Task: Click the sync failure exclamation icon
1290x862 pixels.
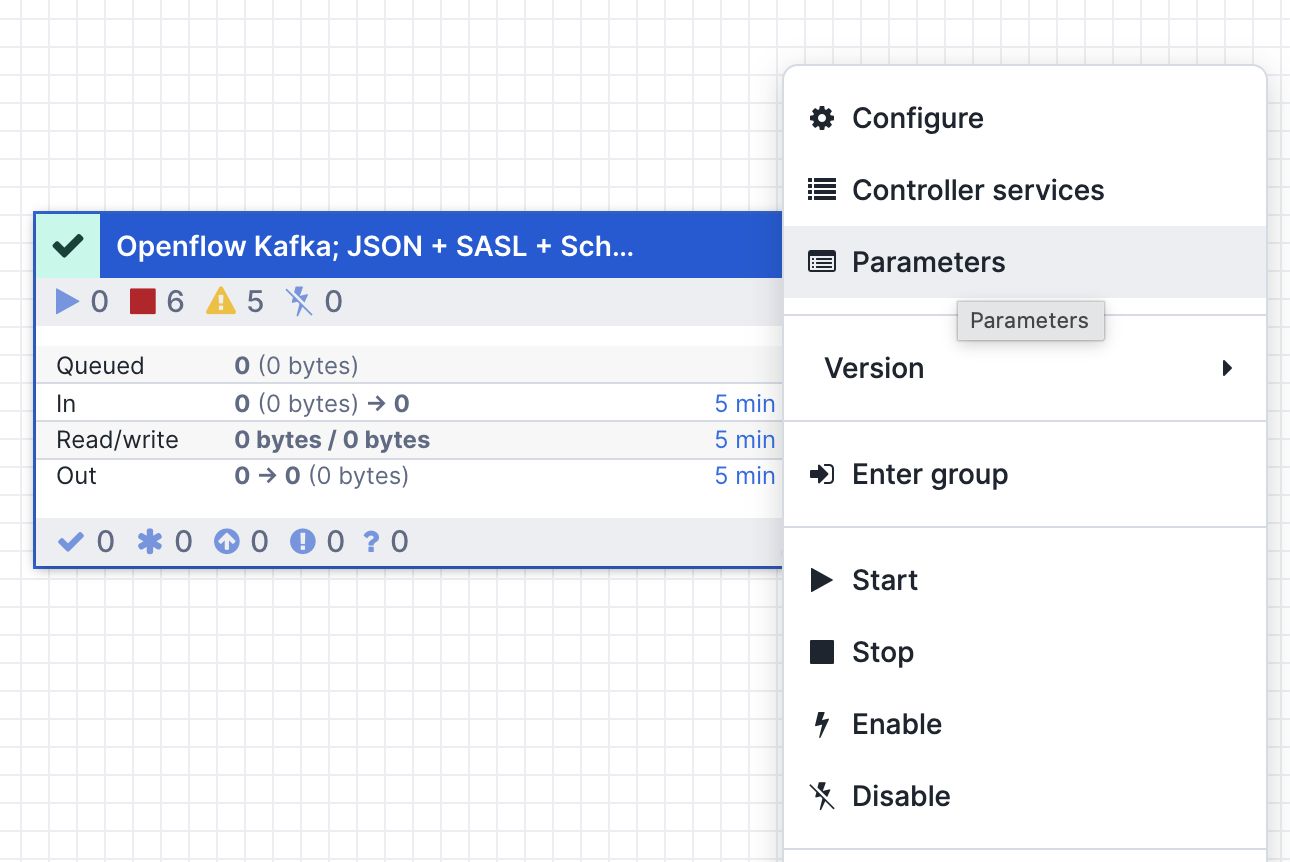Action: (302, 542)
